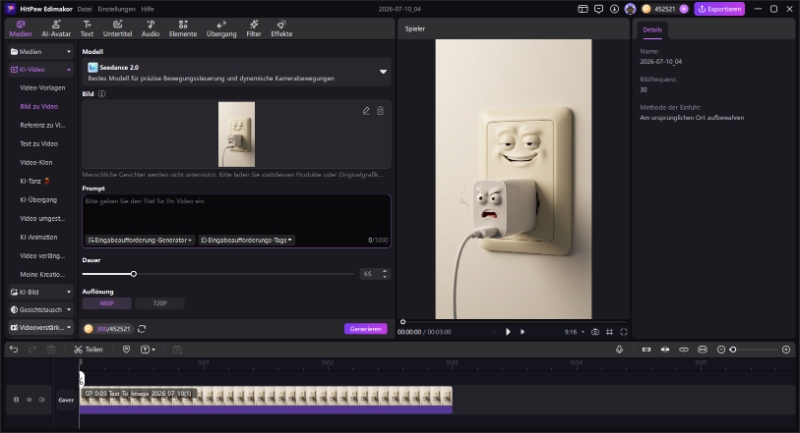Click the timeline delete trash icon
The image size is (800, 433).
[x=51, y=349]
